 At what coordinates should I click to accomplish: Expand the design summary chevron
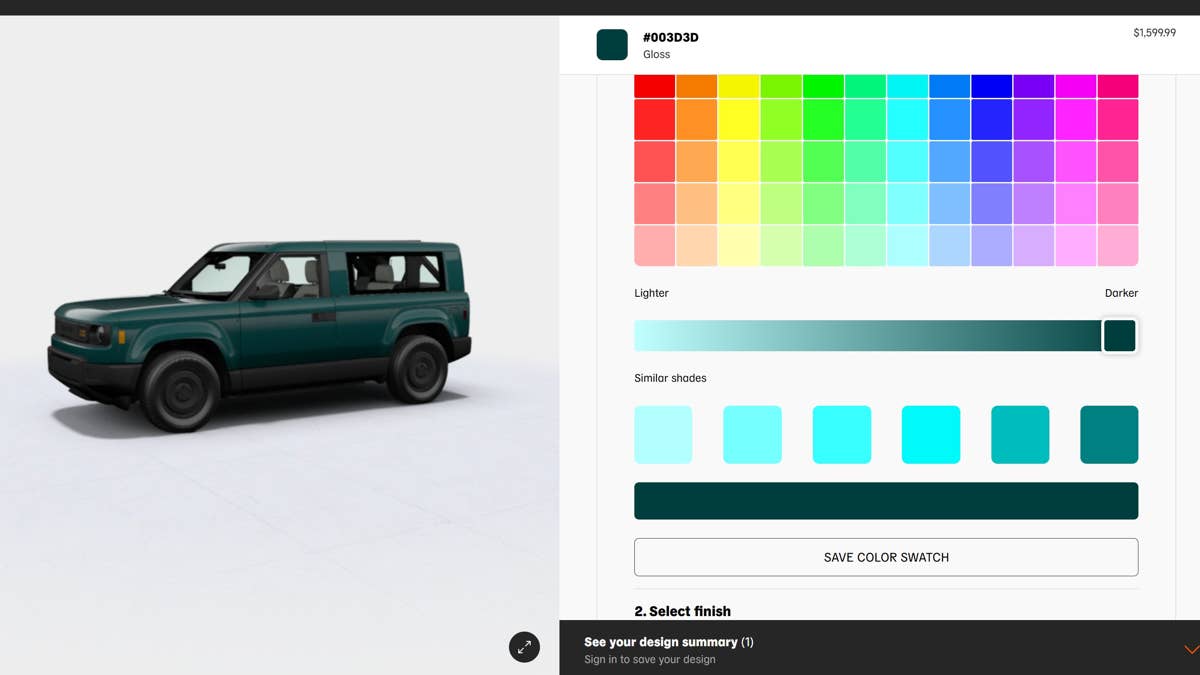[1191, 649]
